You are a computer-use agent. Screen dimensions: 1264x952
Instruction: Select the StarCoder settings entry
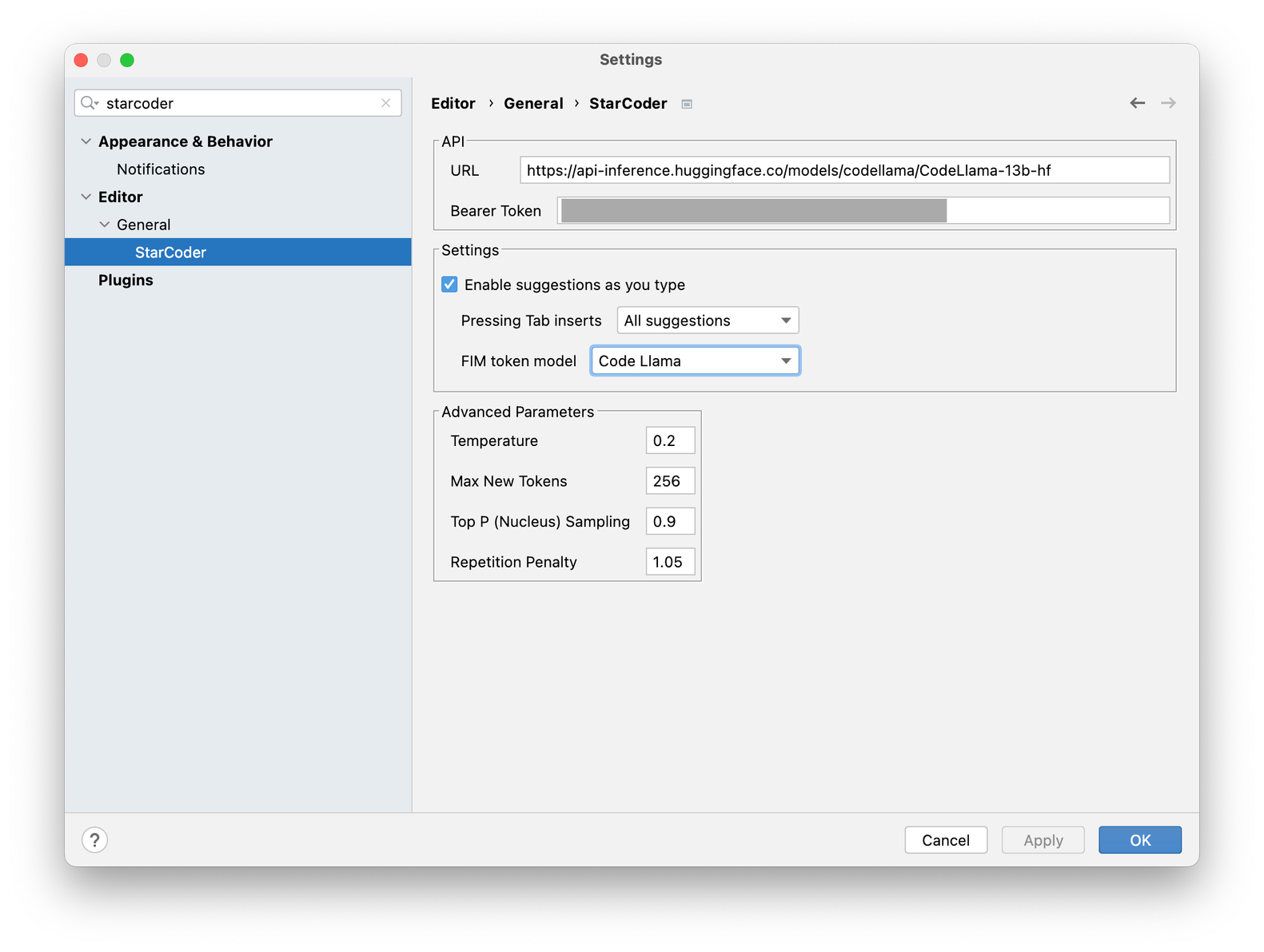click(238, 253)
